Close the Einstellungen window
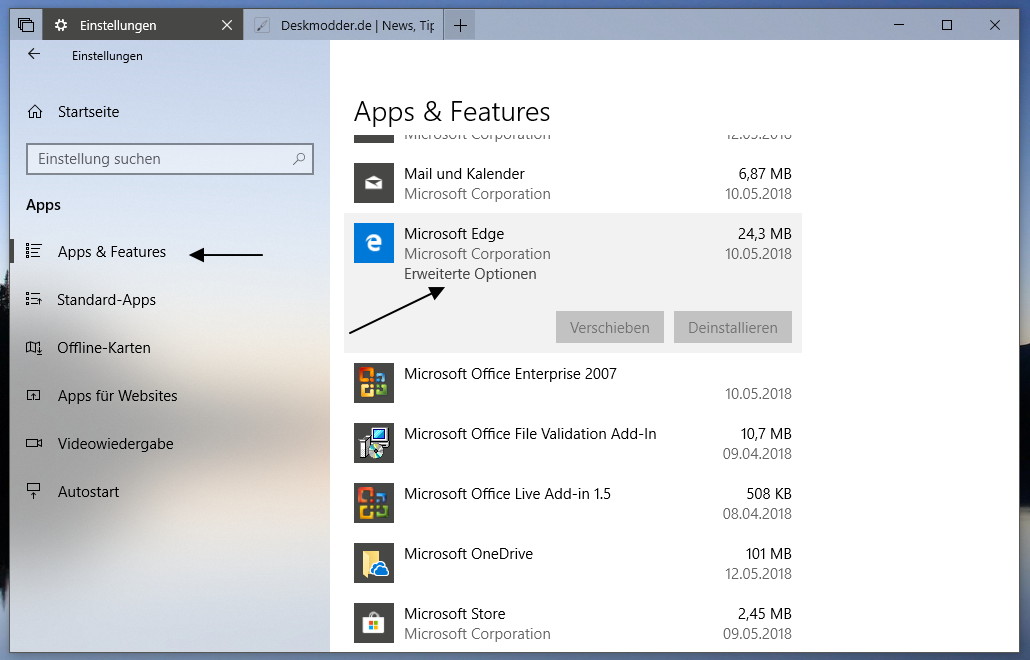This screenshot has width=1030, height=660. 995,25
